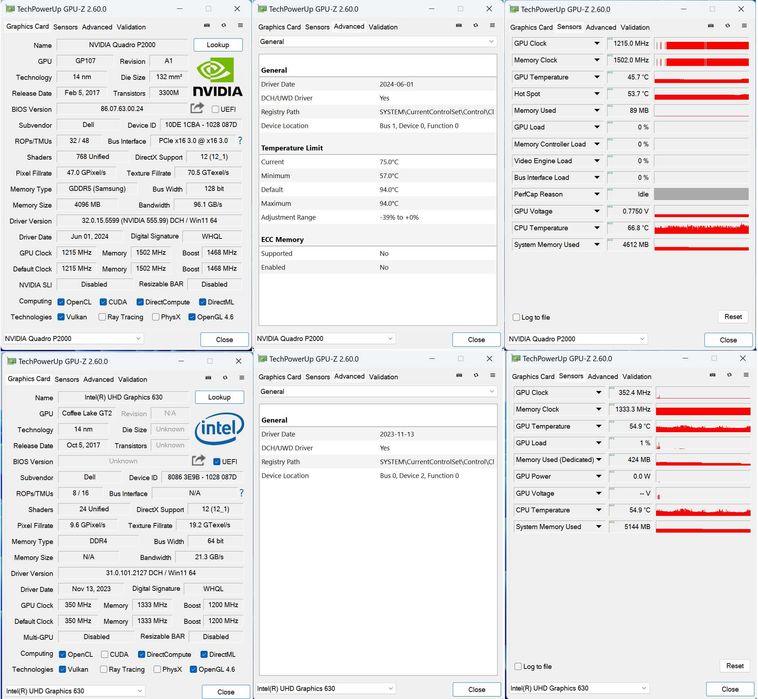Switch to Graphics Card tab in NVIDIA Advanced window

click(279, 27)
